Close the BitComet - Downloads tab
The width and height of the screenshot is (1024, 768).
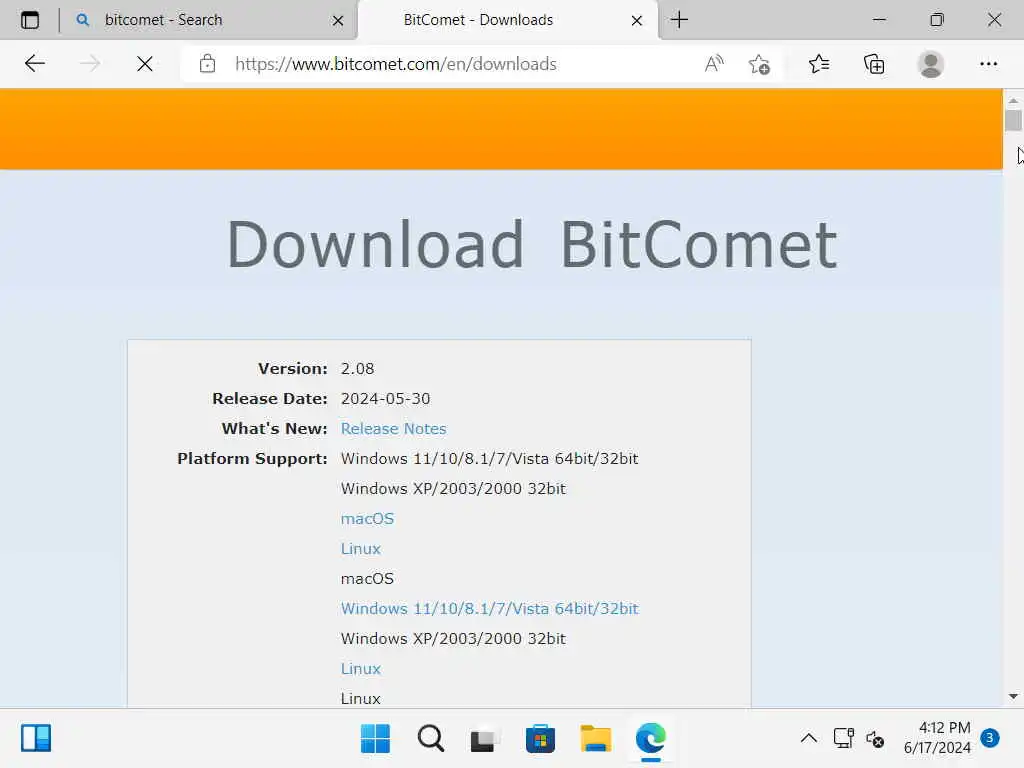pyautogui.click(x=637, y=21)
